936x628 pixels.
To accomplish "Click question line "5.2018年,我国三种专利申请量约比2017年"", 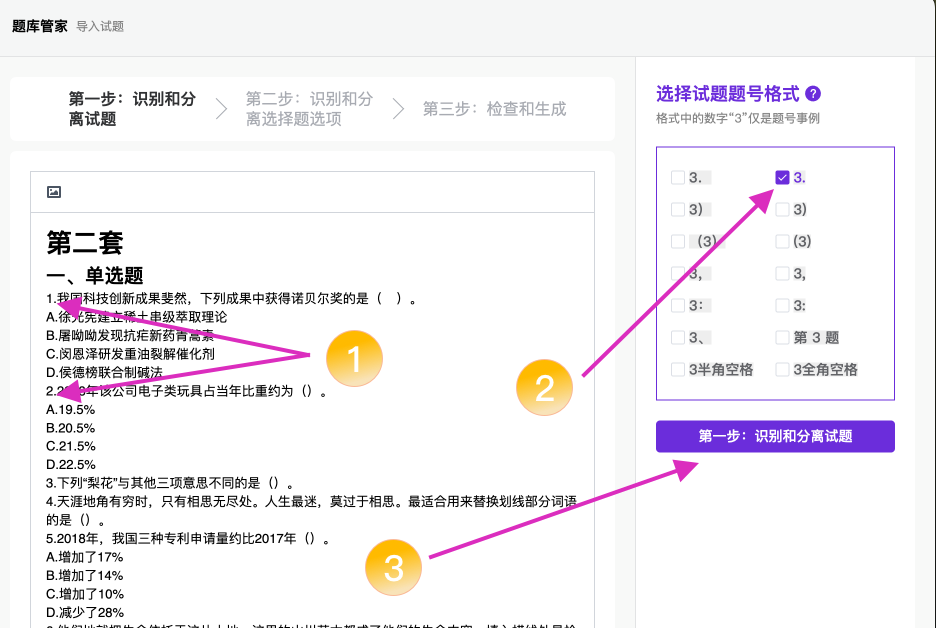I will point(187,538).
